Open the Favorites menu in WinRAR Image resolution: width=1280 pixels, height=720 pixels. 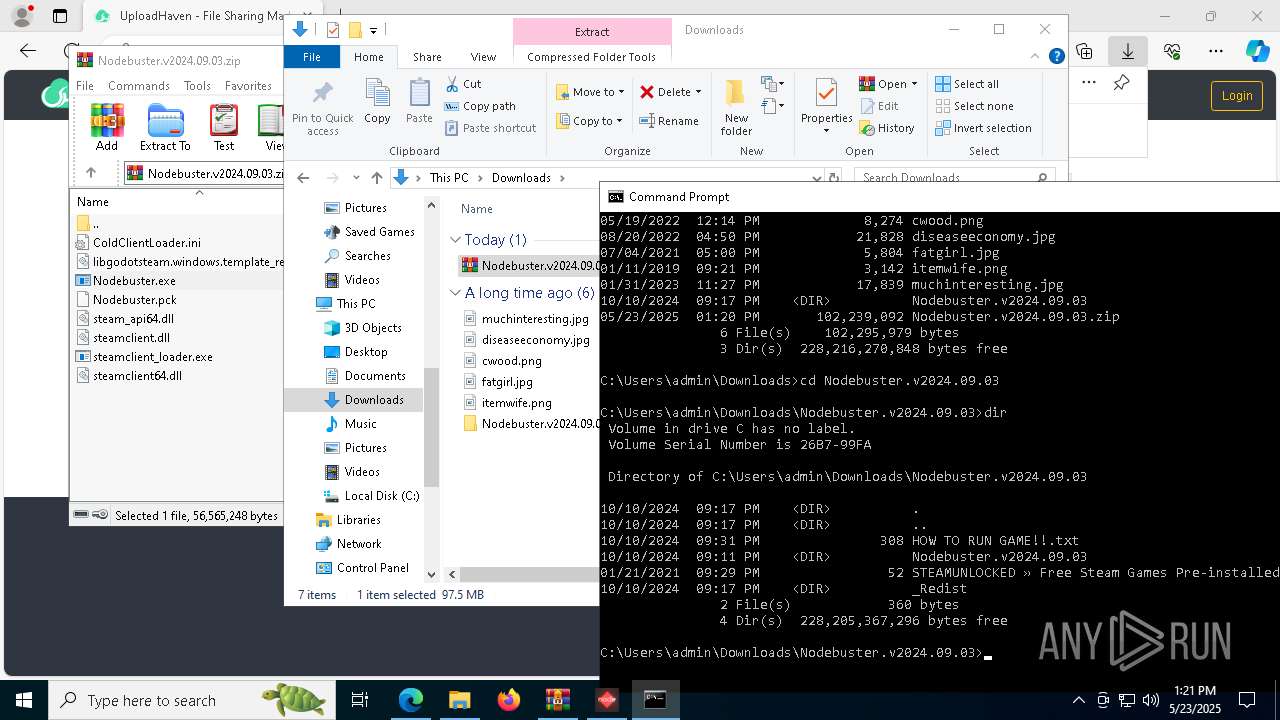point(248,86)
